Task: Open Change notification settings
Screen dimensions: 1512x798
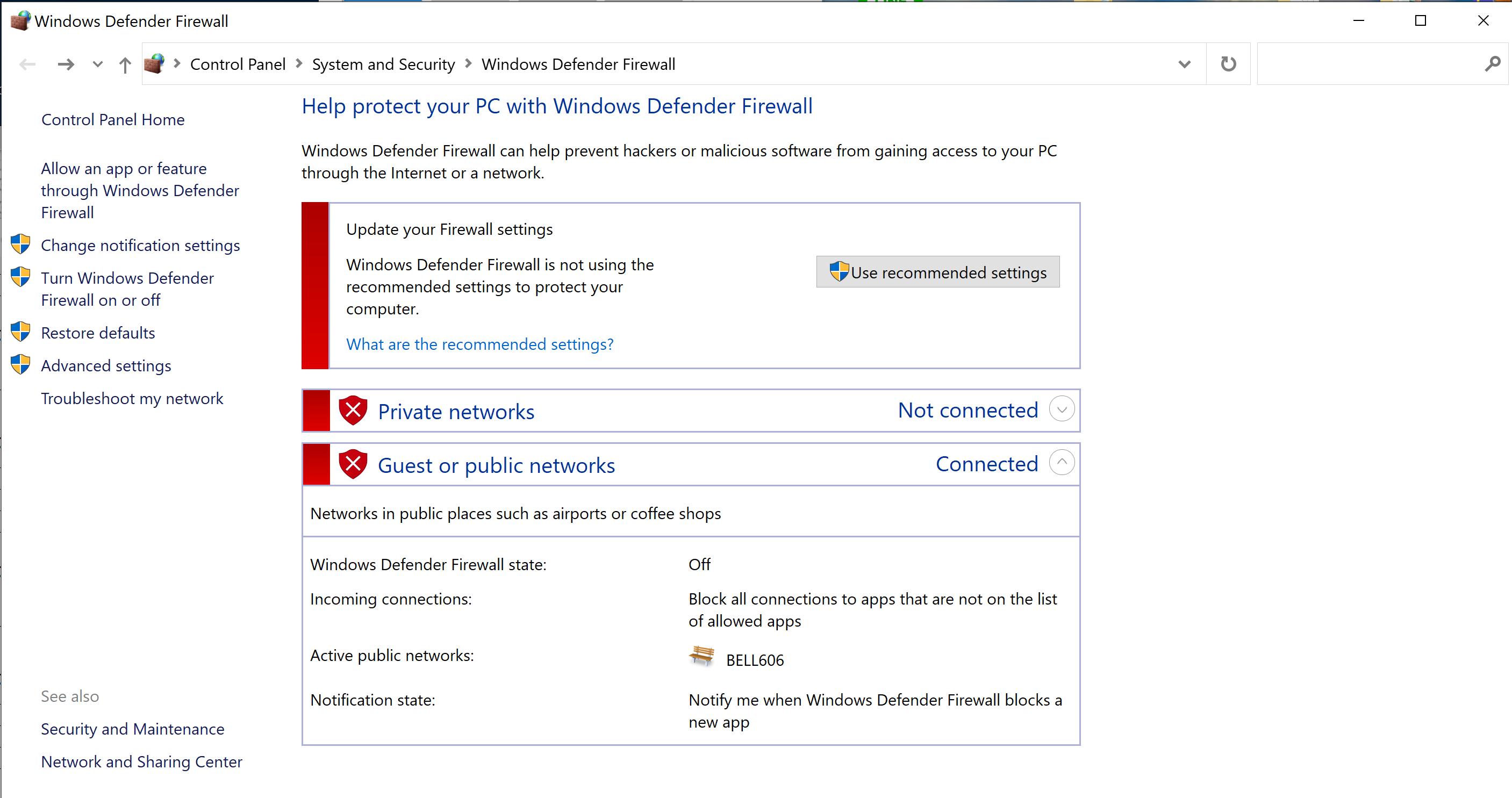Action: pyautogui.click(x=140, y=245)
